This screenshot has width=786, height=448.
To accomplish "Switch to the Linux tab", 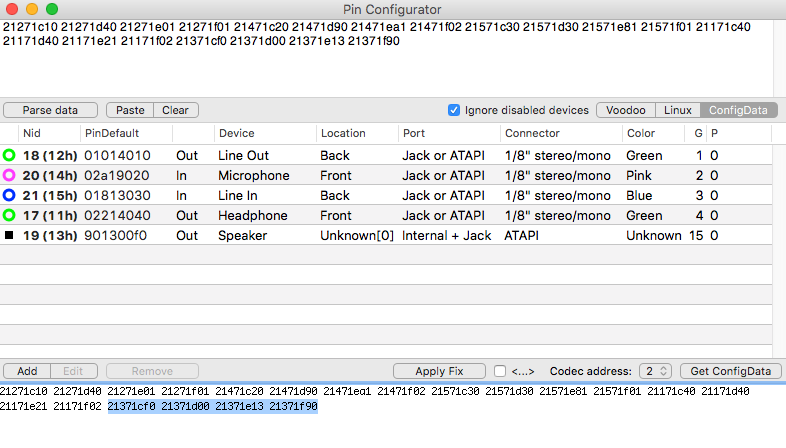I will (x=678, y=110).
